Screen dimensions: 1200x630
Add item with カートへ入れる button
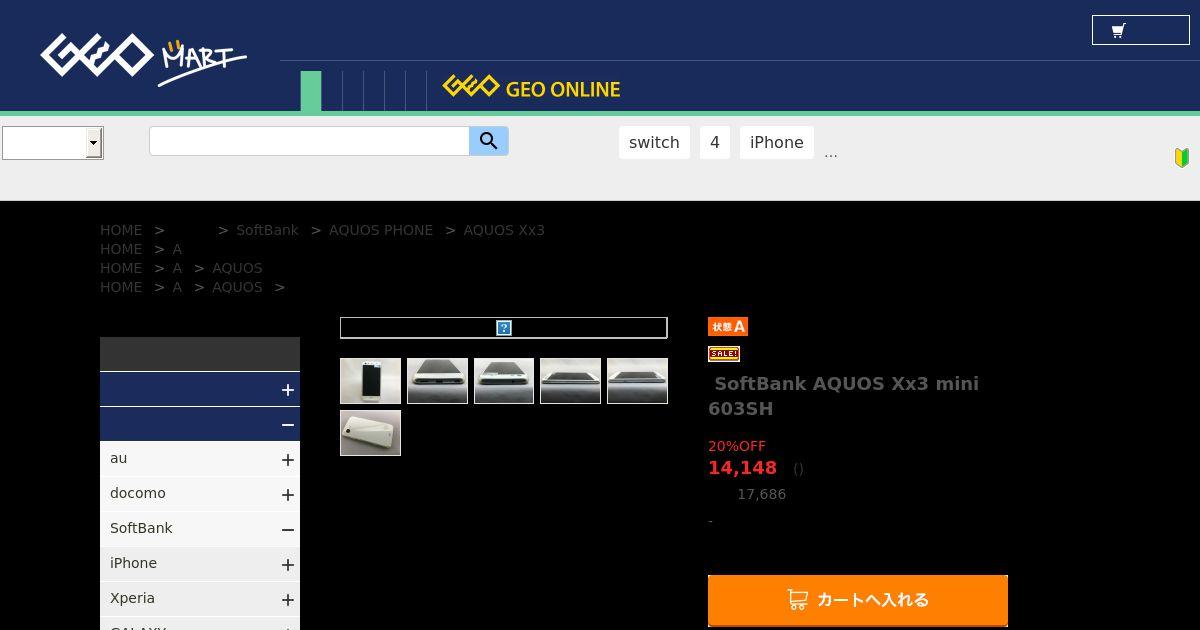pyautogui.click(x=858, y=600)
